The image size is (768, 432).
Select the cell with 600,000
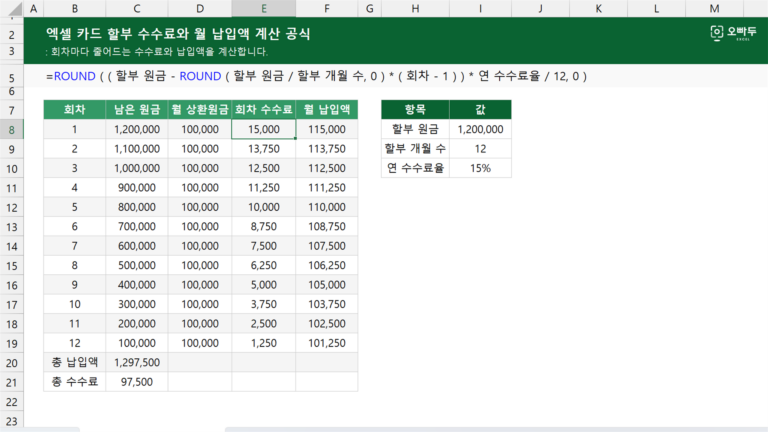137,246
